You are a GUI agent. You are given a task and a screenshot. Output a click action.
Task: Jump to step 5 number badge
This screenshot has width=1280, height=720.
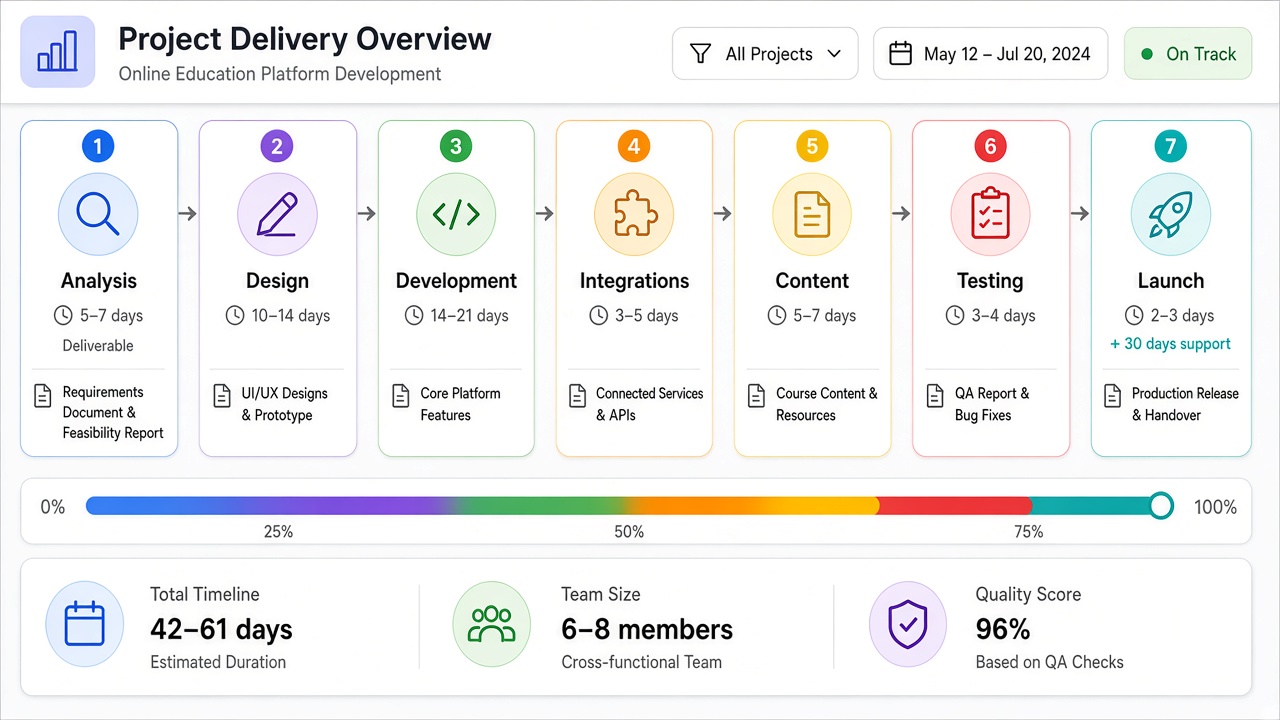(x=812, y=147)
